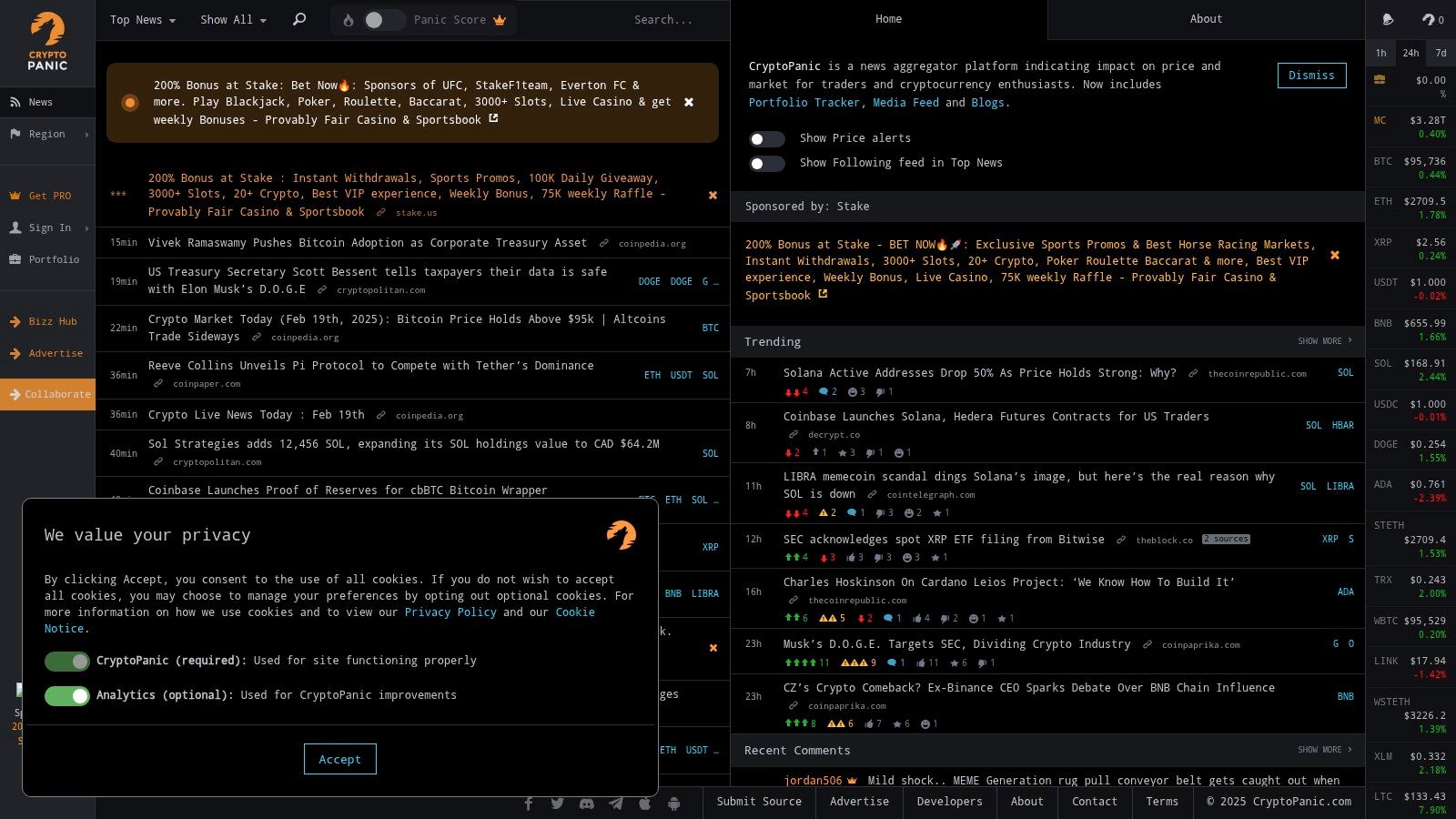The height and width of the screenshot is (819, 1456).
Task: Expand Recent Comments with SHOW MORE
Action: click(x=1324, y=750)
